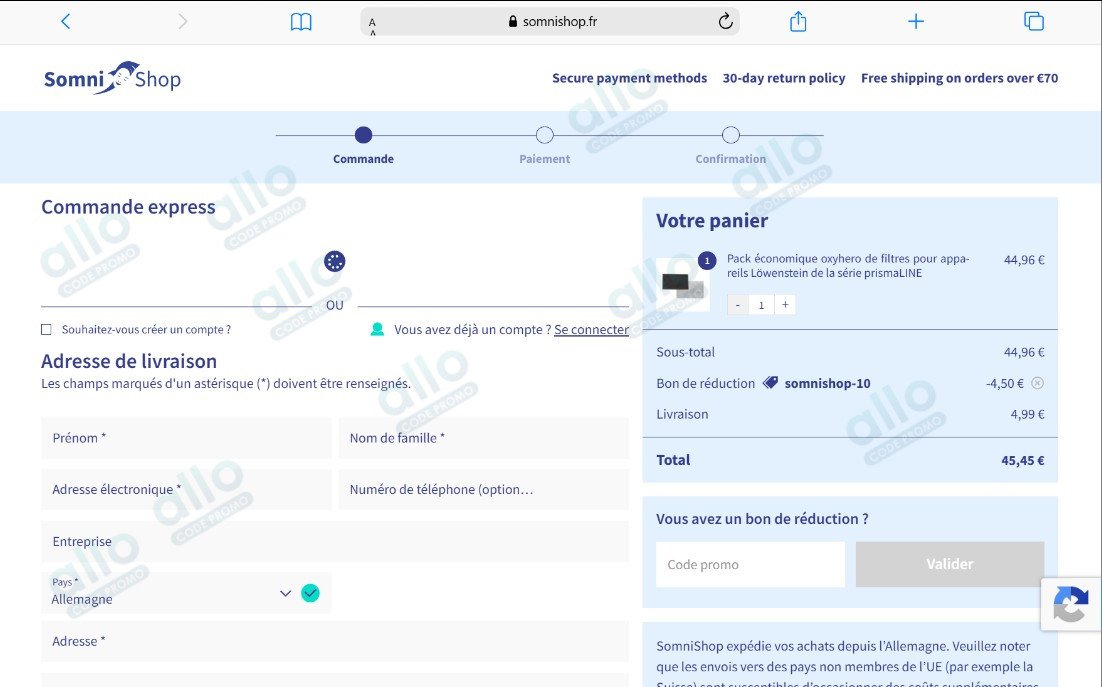This screenshot has width=1102, height=687.
Task: Click the Adresse de livraison heading
Action: click(x=129, y=361)
